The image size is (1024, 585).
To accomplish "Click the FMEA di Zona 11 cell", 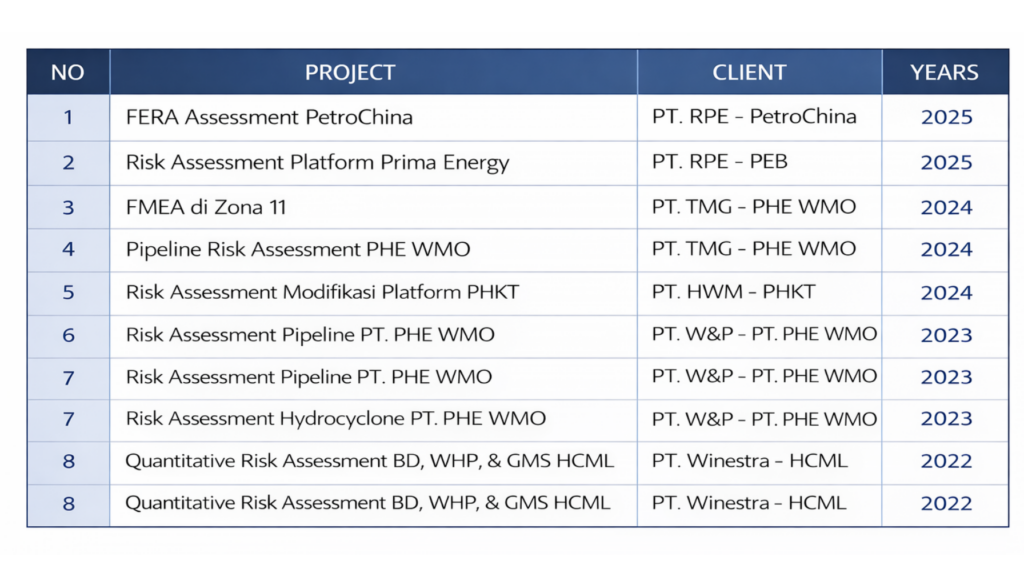I will tap(206, 207).
